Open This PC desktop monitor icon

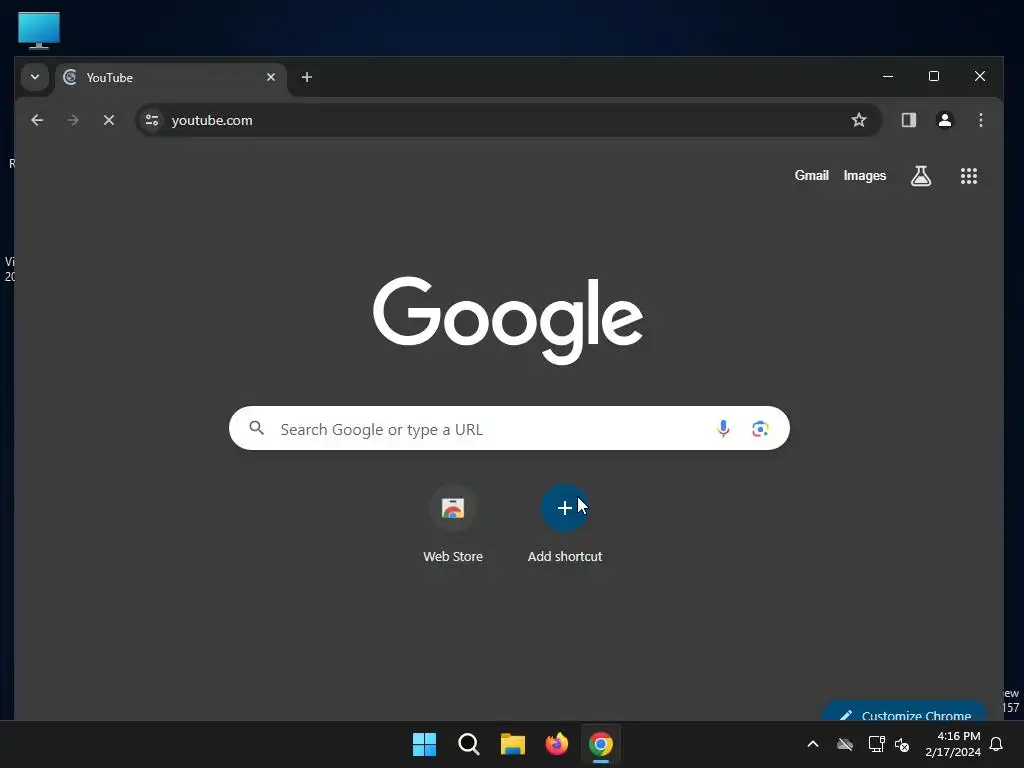[39, 30]
